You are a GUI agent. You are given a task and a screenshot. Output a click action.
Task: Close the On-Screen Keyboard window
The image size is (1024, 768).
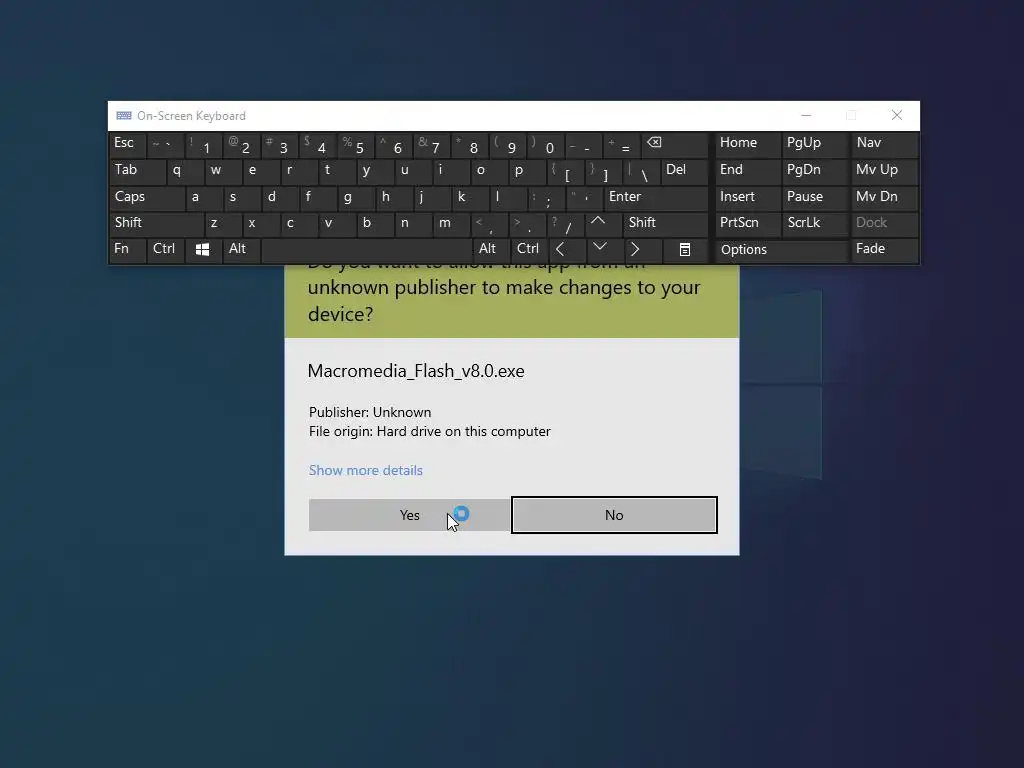[x=897, y=116]
